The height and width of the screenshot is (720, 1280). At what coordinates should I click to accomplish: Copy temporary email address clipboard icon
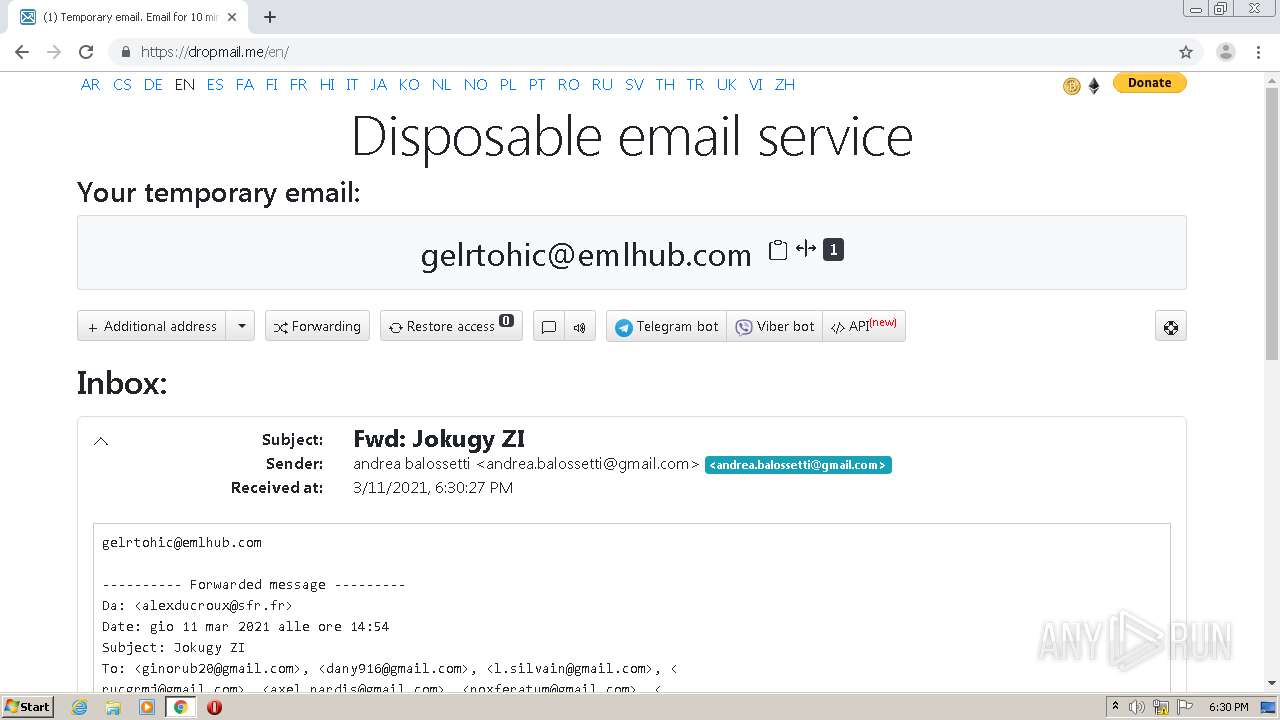click(778, 250)
